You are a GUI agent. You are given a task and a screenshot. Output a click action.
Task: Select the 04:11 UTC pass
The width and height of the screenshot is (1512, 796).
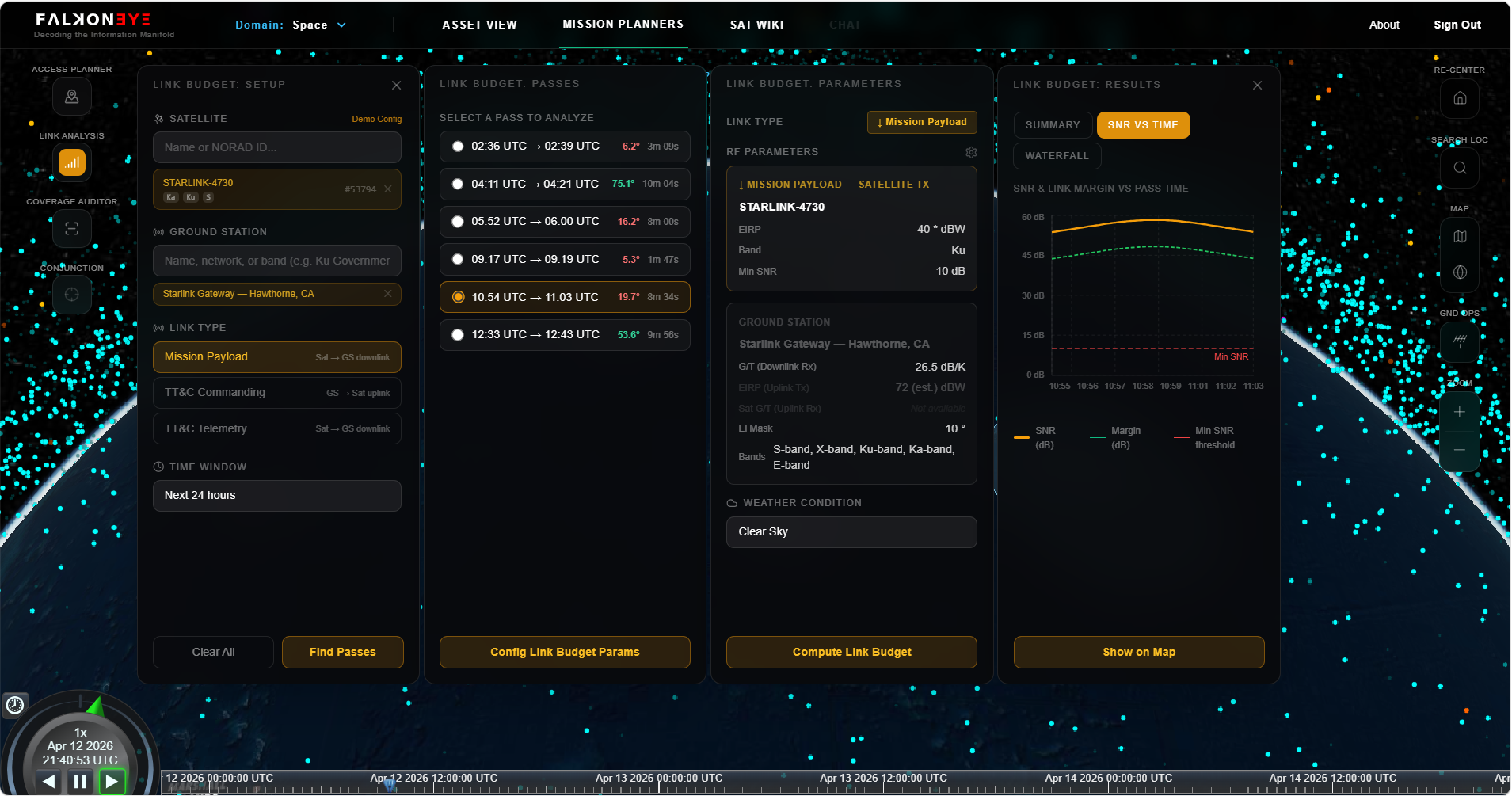pos(565,184)
